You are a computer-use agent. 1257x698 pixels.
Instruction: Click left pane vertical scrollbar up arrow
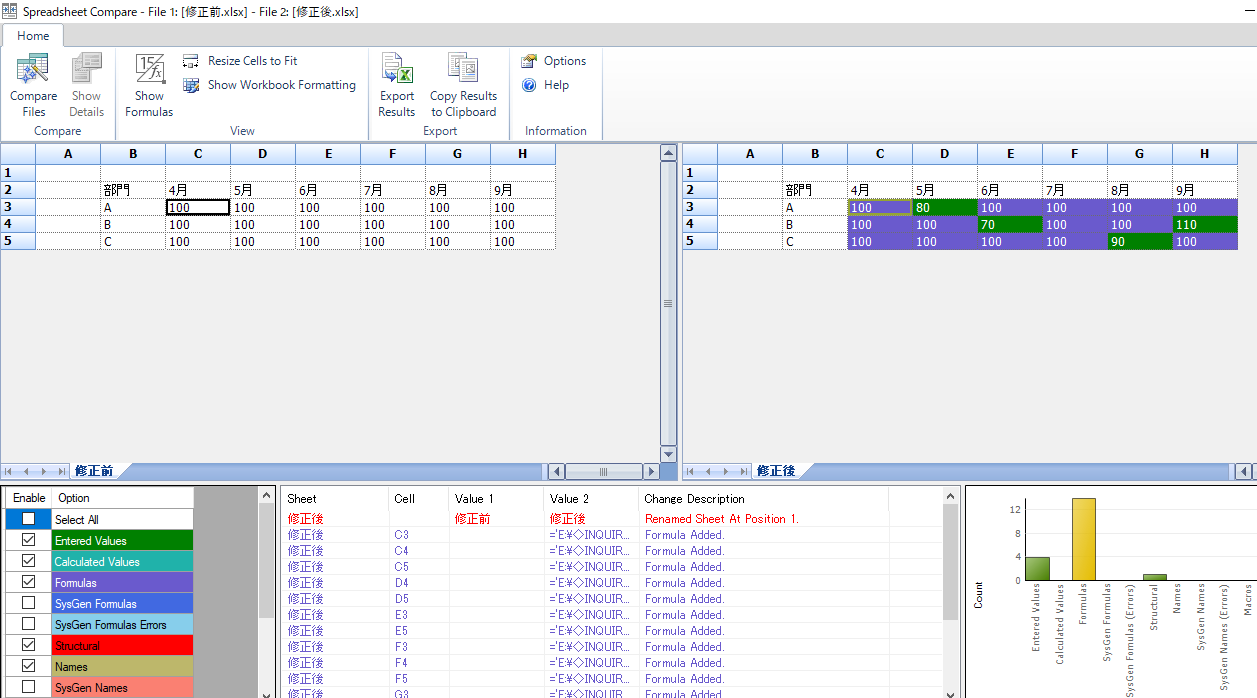click(669, 153)
